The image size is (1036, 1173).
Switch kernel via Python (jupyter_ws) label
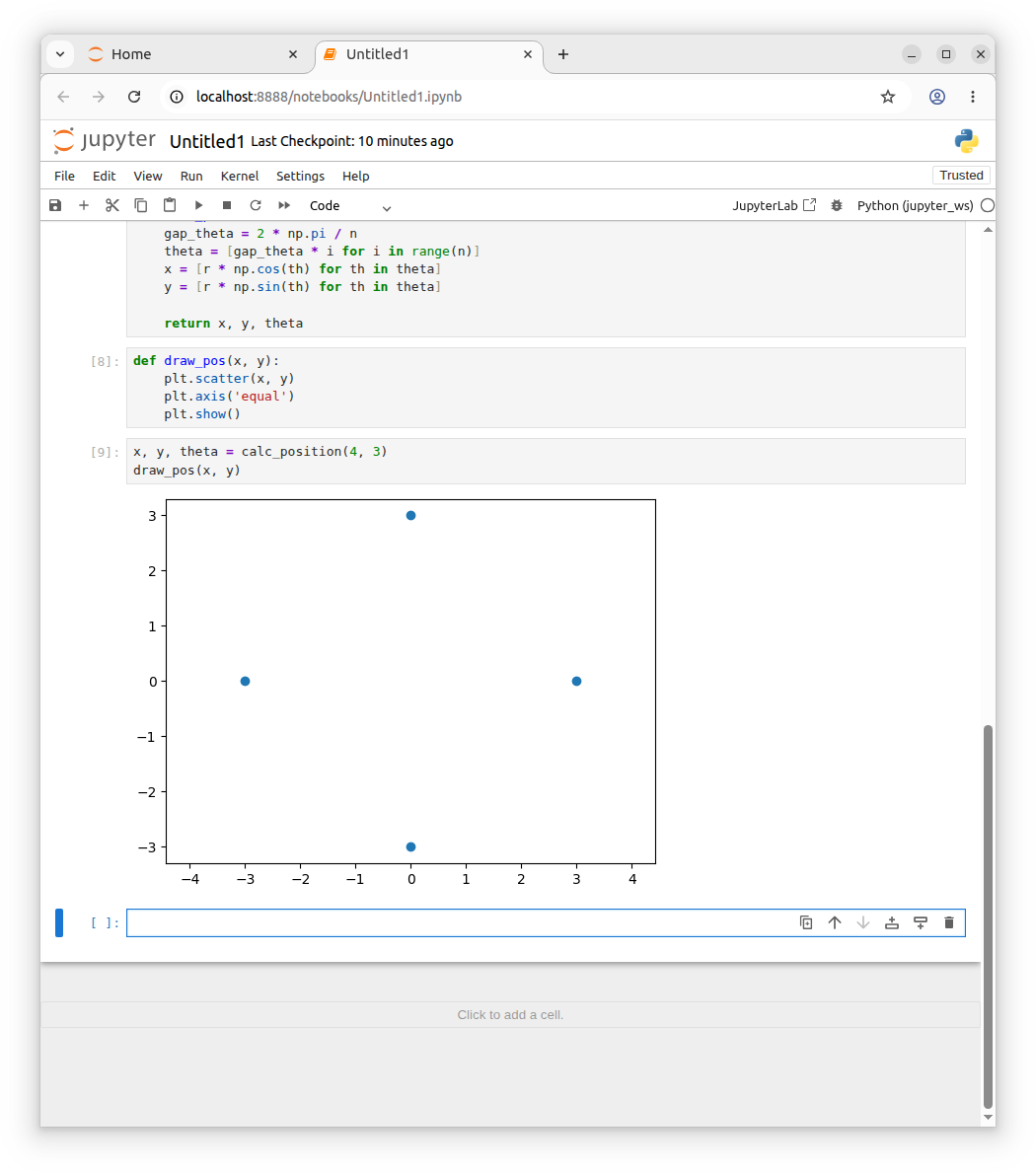point(915,206)
